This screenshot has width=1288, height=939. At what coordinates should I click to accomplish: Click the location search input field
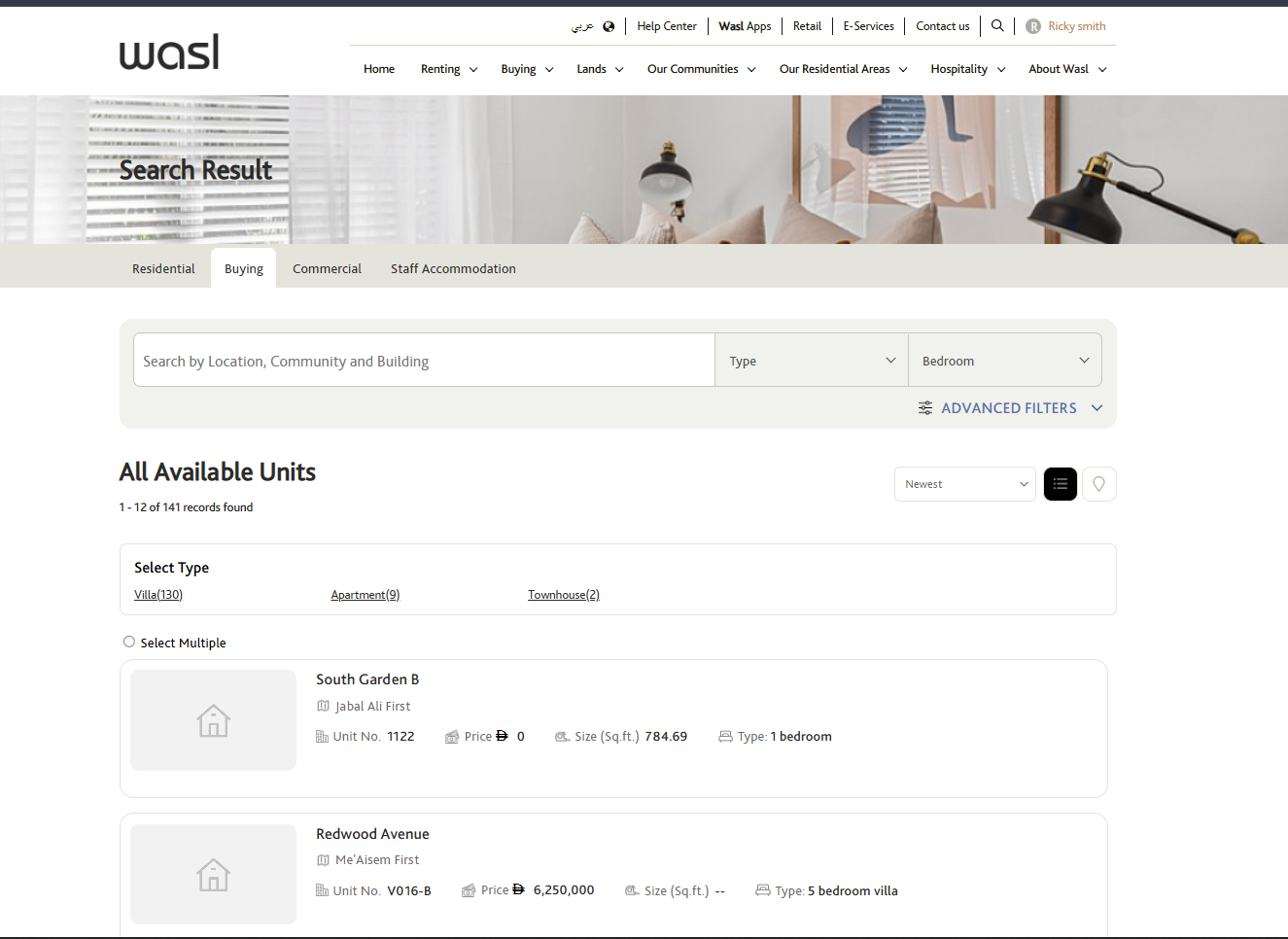click(424, 361)
